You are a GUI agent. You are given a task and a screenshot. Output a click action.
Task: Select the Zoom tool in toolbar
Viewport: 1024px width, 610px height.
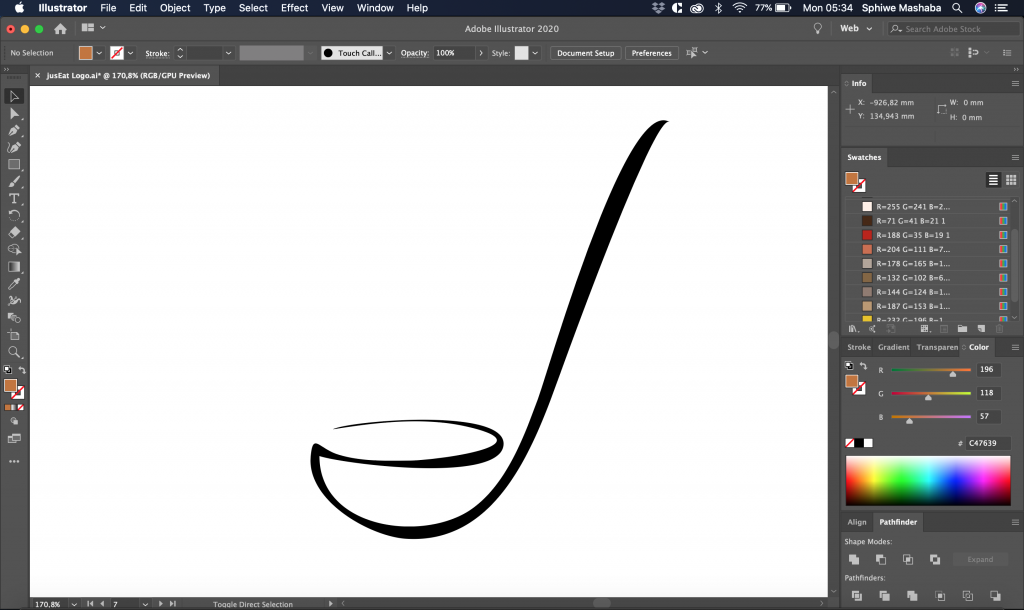pos(14,352)
